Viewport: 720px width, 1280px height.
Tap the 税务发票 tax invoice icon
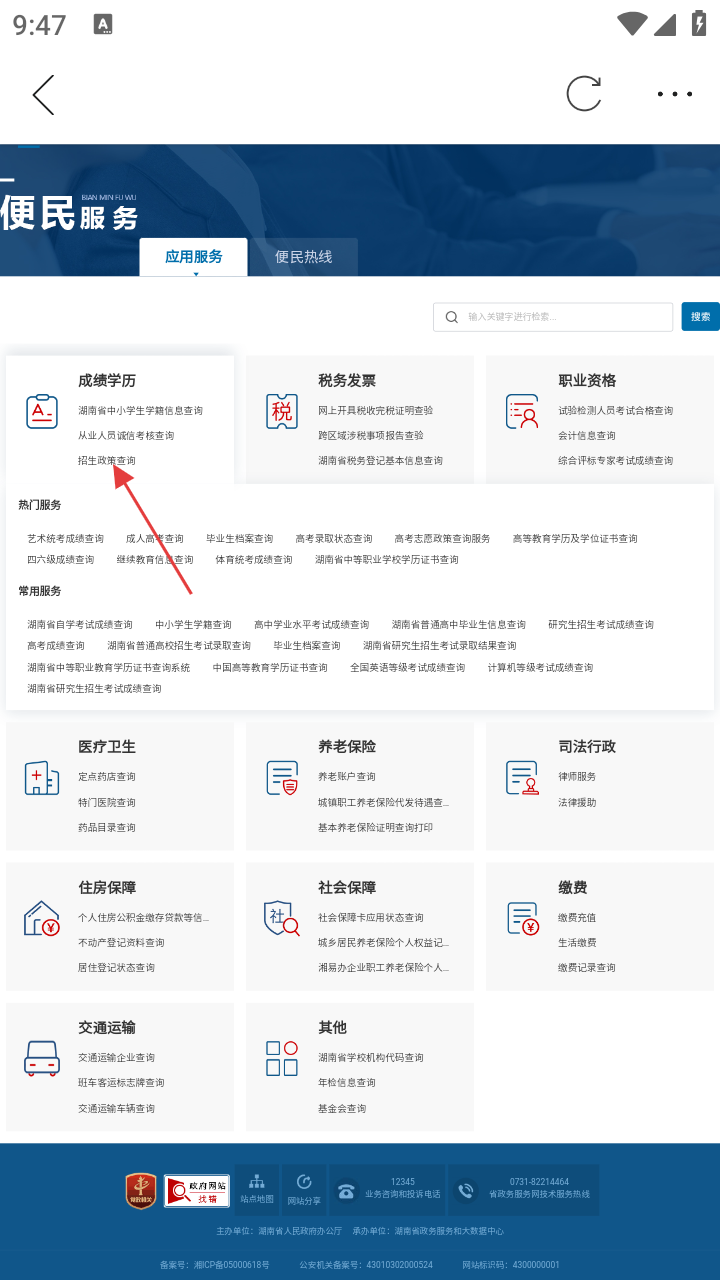tap(282, 411)
